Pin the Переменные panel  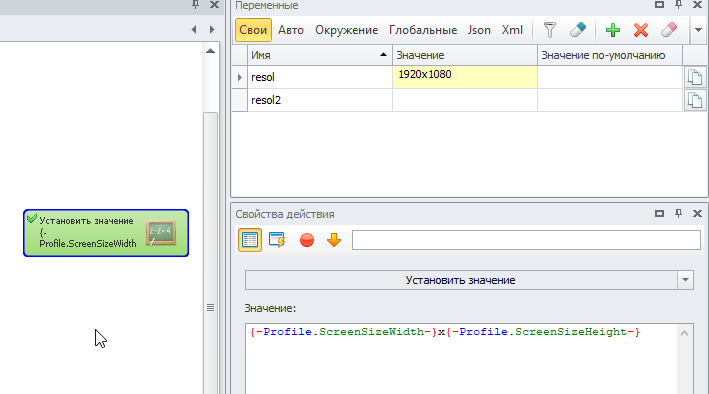coord(678,5)
